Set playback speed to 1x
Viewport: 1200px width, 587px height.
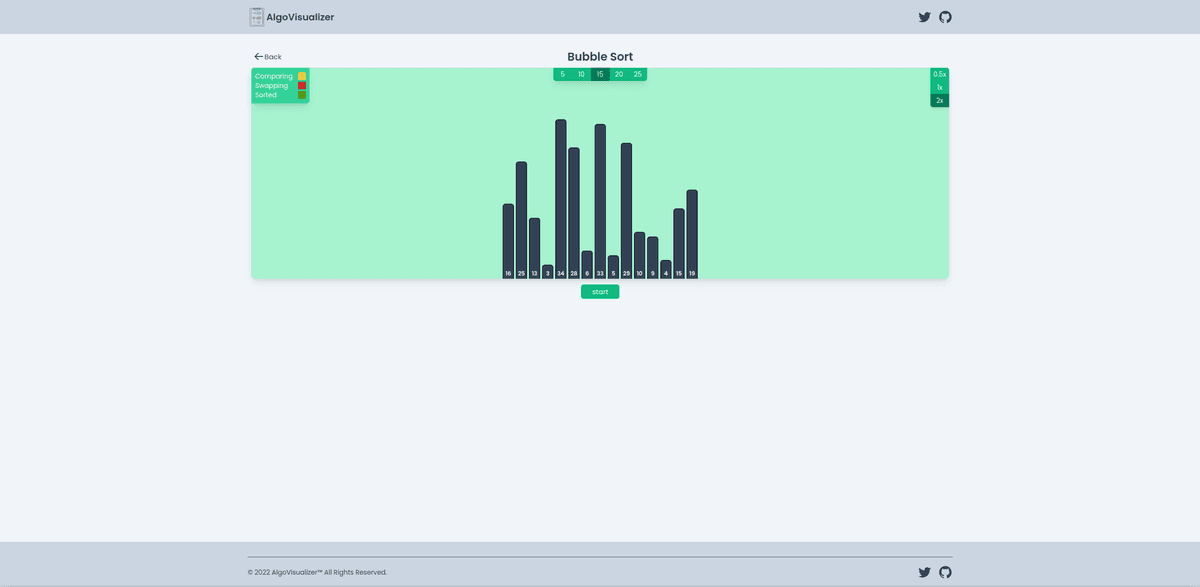(938, 87)
